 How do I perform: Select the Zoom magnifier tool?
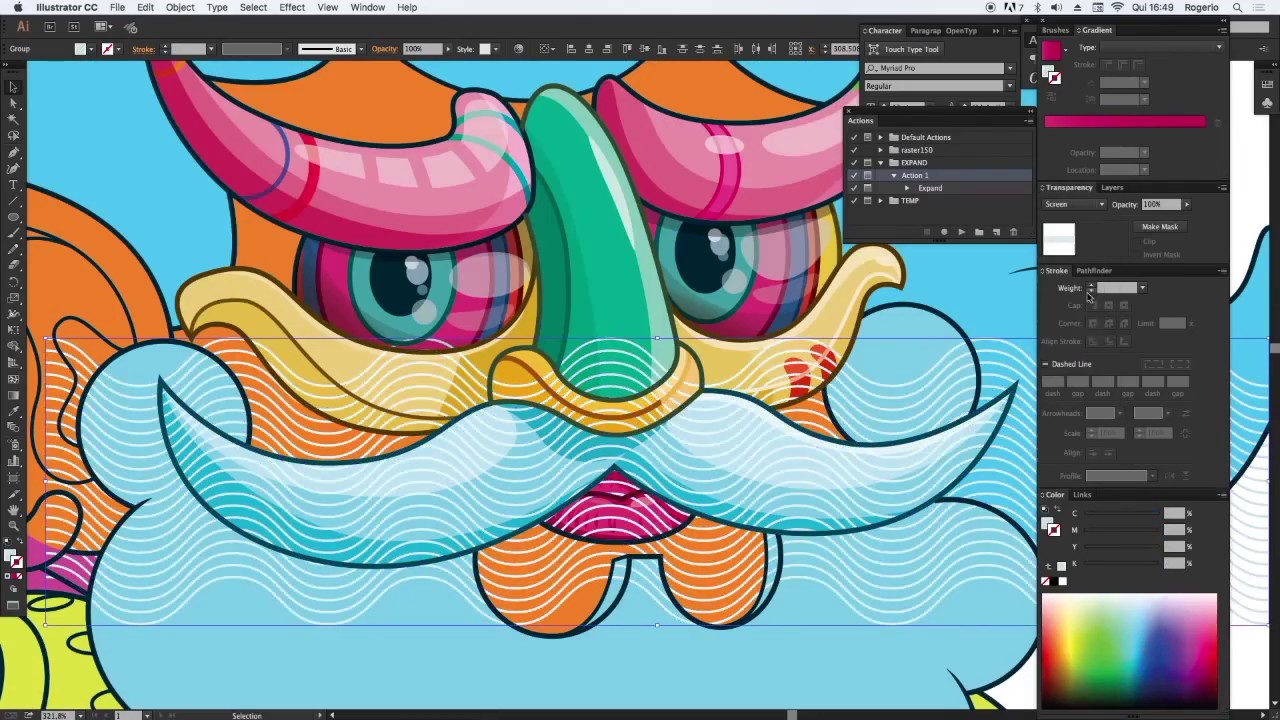(x=14, y=525)
